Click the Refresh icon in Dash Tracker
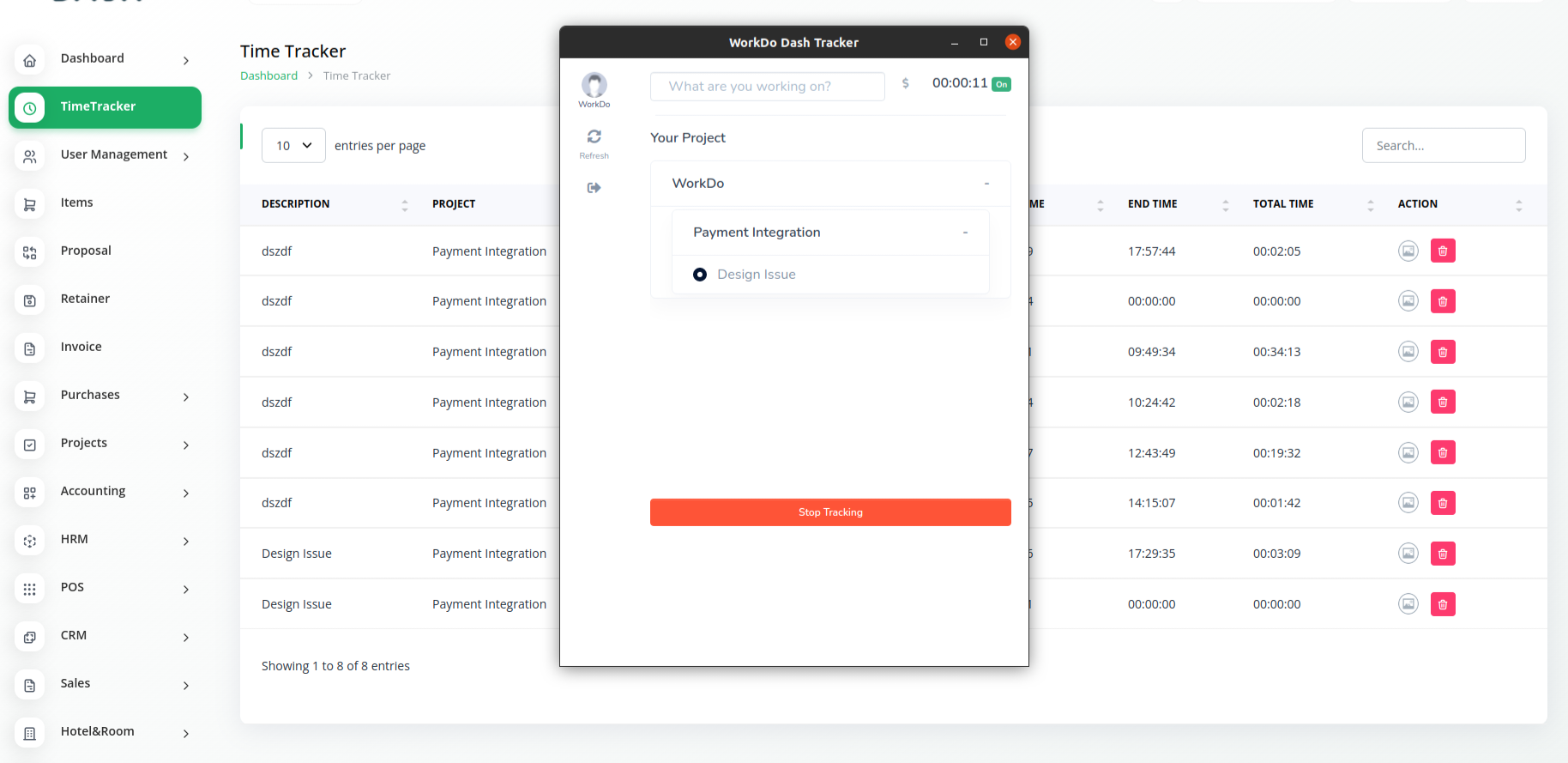 594,136
